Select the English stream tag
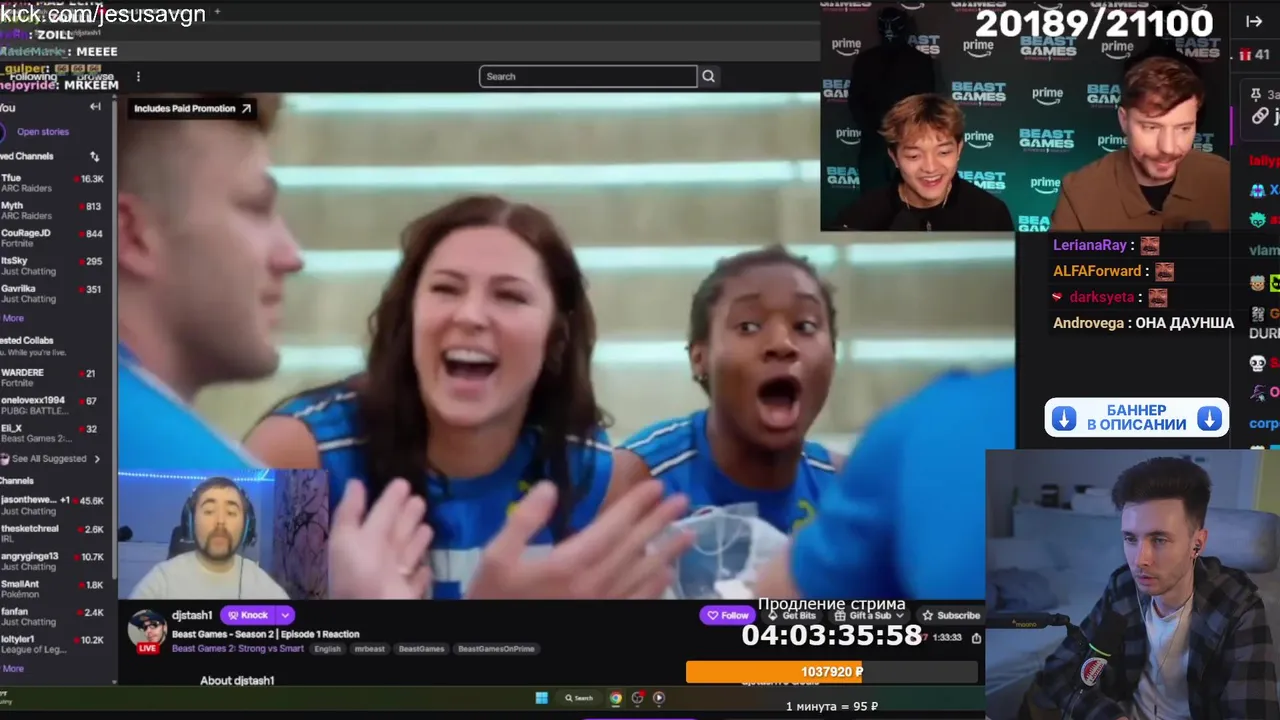The image size is (1280, 720). click(327, 649)
